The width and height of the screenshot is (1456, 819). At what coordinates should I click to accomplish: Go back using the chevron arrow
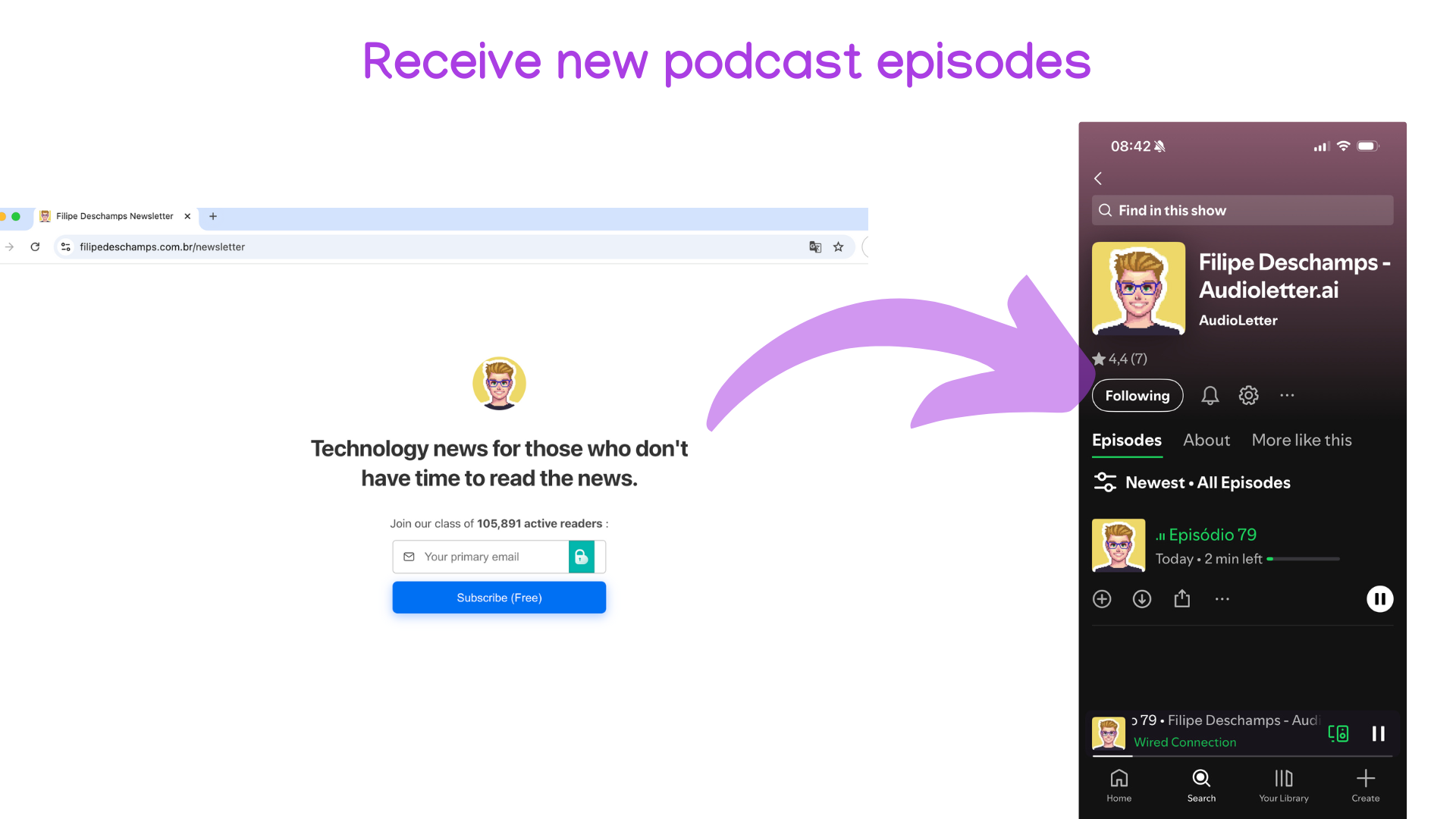1098,178
